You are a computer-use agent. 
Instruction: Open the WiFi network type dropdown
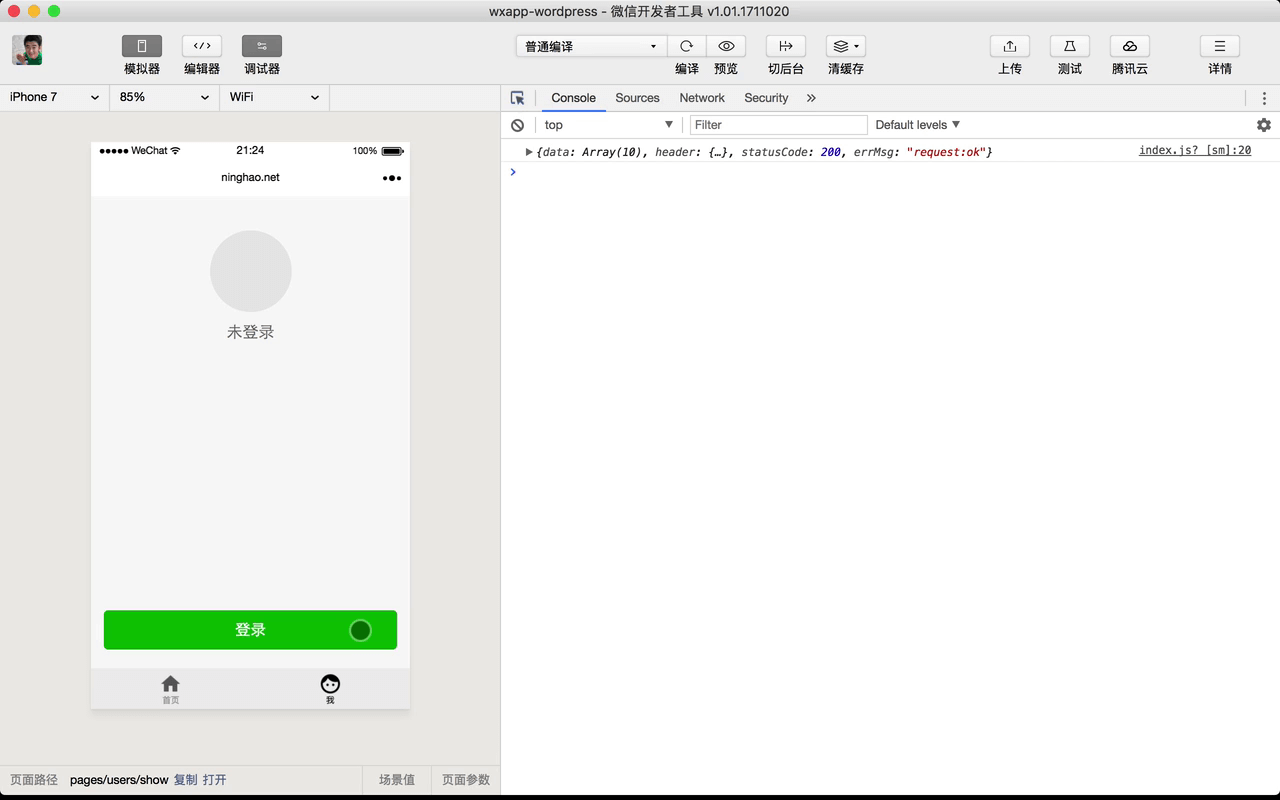pos(273,97)
